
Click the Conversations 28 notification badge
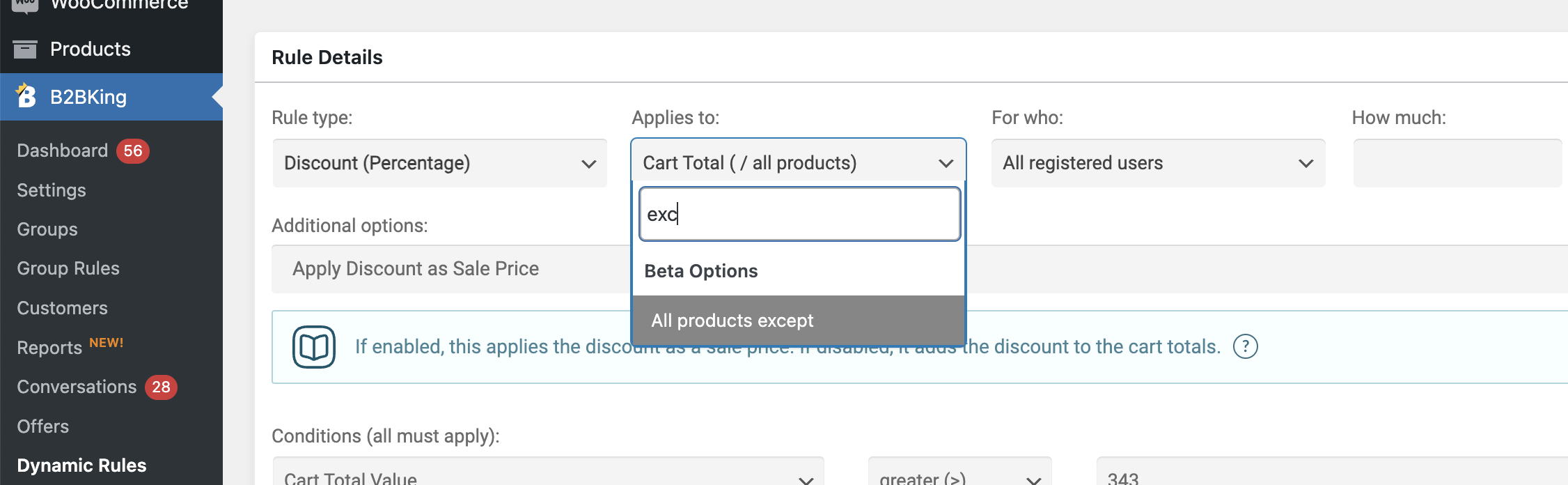(x=162, y=387)
